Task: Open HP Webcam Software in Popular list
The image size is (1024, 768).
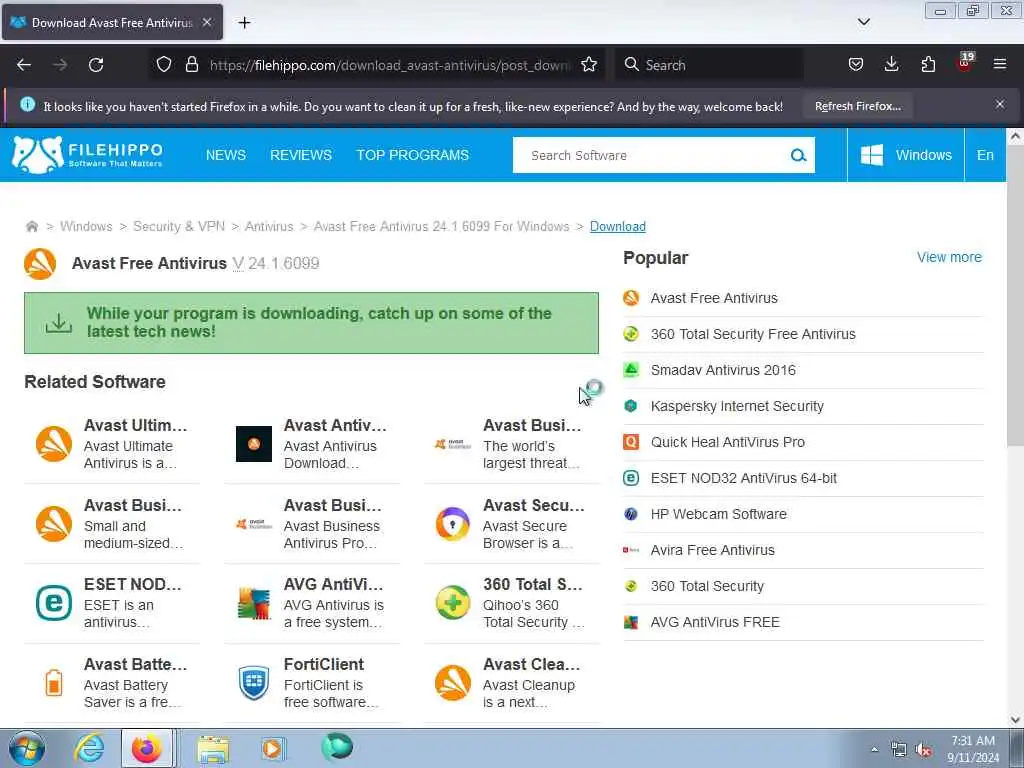Action: point(718,514)
